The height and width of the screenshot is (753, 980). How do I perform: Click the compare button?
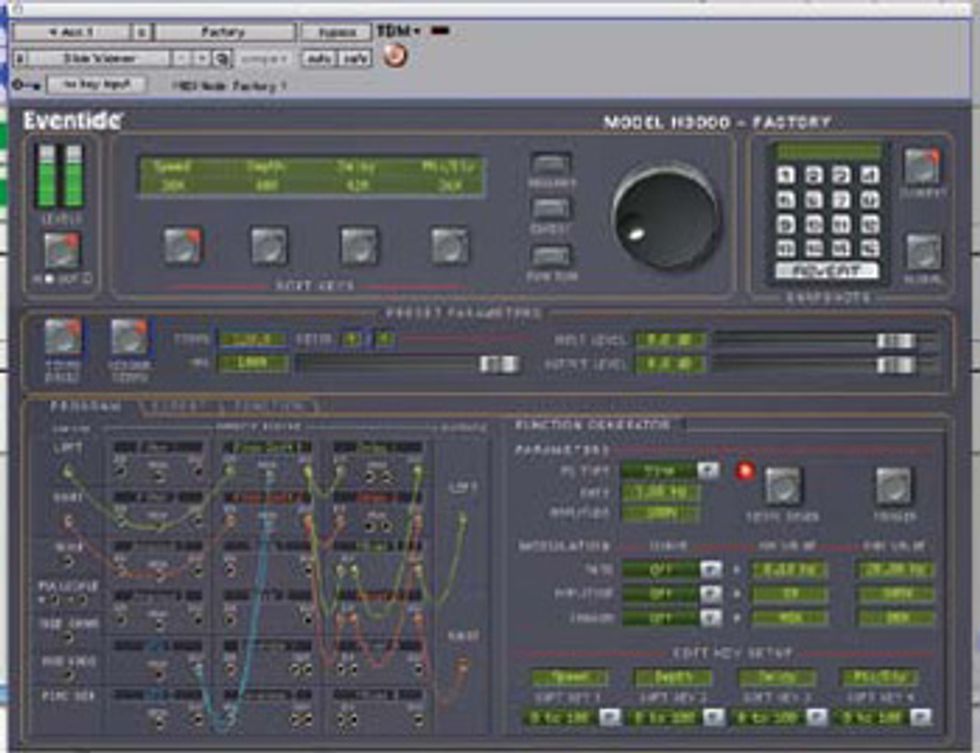(265, 59)
